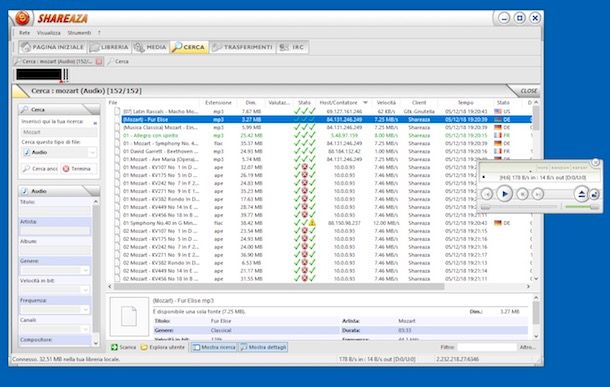This screenshot has width=610, height=387.
Task: Open the Rete menu
Action: click(25, 33)
